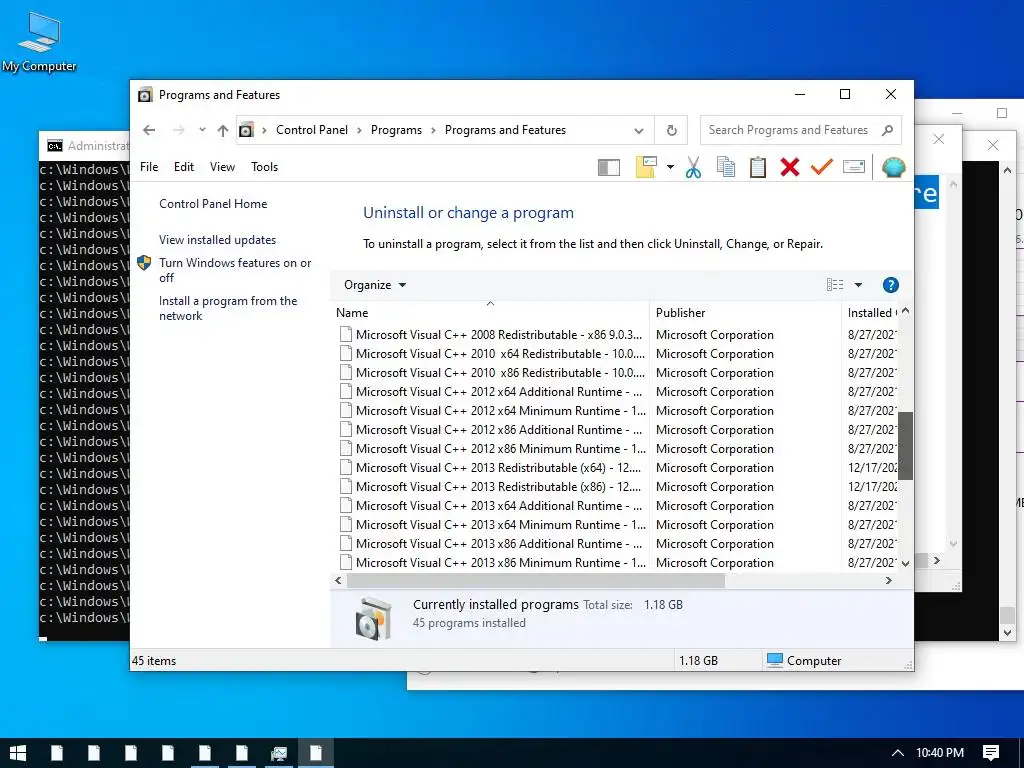Open Help via the blue question mark
Image resolution: width=1024 pixels, height=768 pixels.
pyautogui.click(x=890, y=285)
